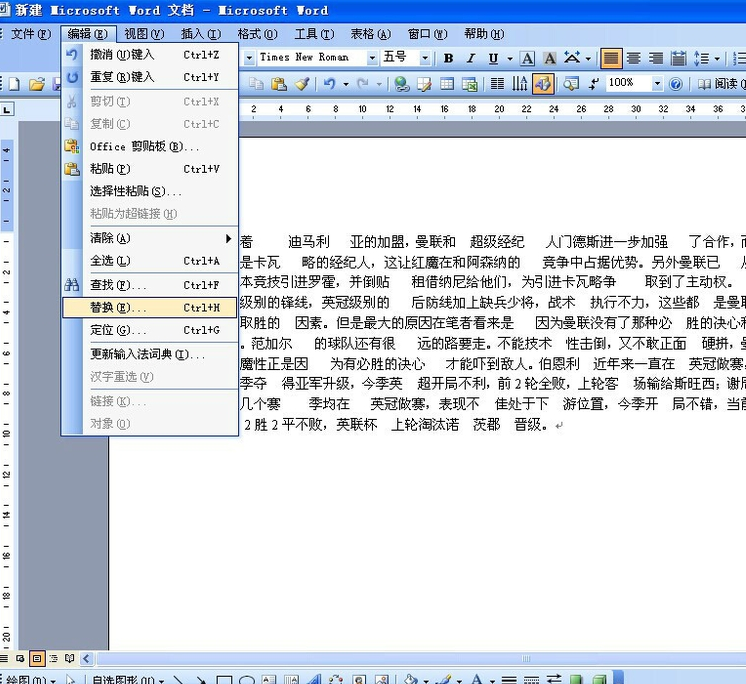
Task: Click the Insert Table icon
Action: tap(447, 84)
